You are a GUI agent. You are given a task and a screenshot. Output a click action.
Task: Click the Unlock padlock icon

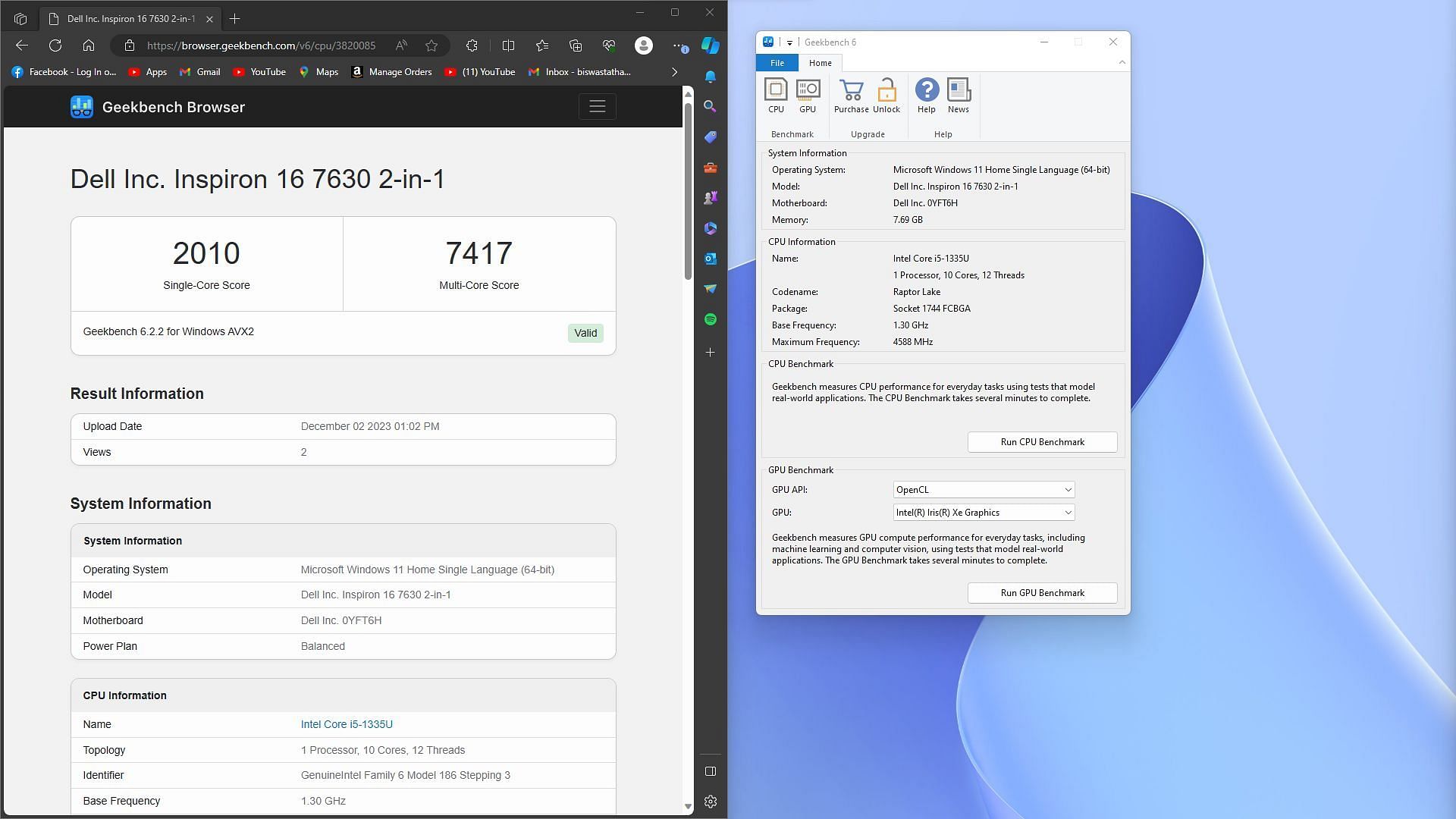(886, 96)
